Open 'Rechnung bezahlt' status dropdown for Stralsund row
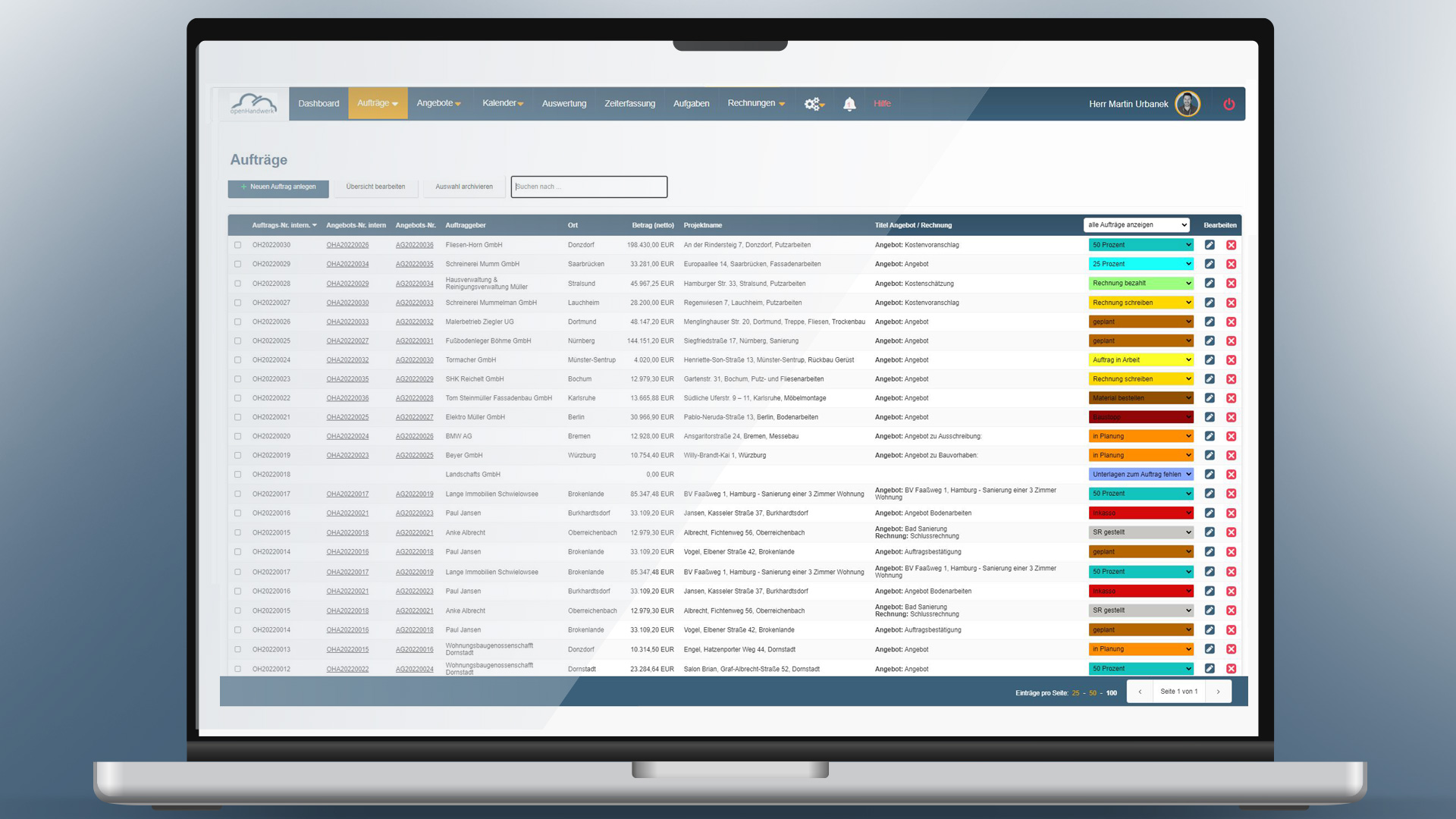This screenshot has height=819, width=1456. pyautogui.click(x=1141, y=283)
